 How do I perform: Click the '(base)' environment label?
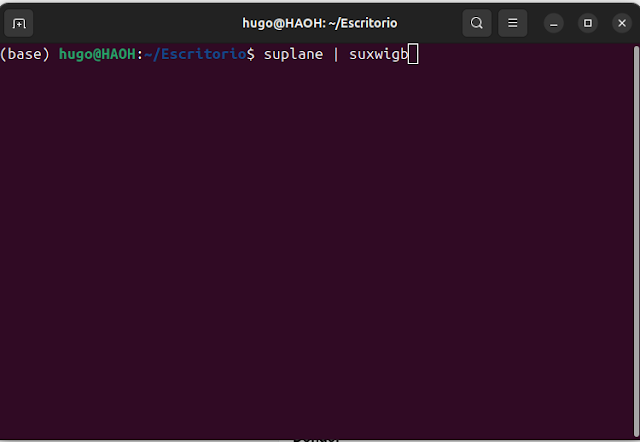click(24, 54)
